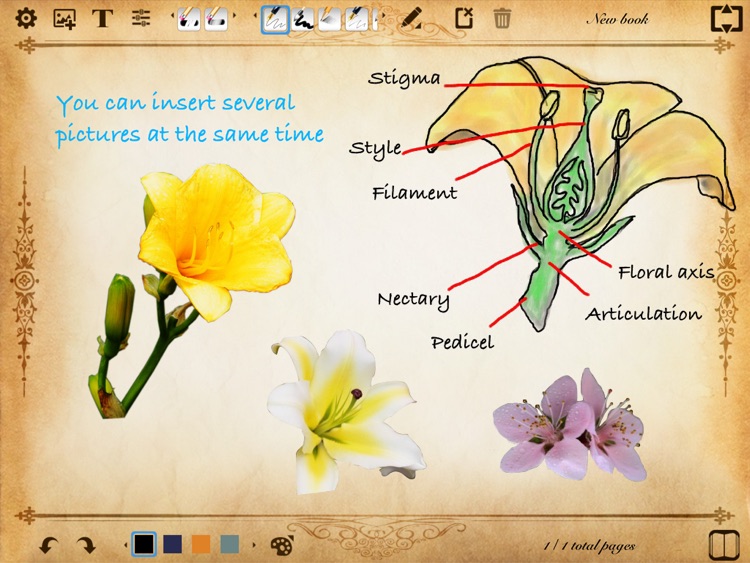Image resolution: width=750 pixels, height=563 pixels.
Task: Undo the last stroke
Action: tap(48, 545)
